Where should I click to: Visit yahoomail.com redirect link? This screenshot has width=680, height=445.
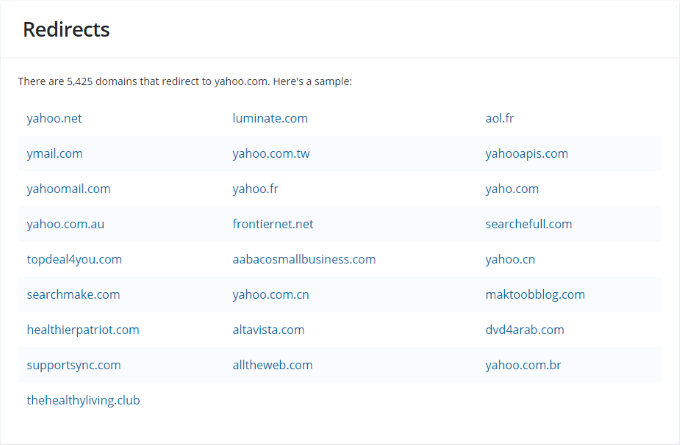(x=68, y=188)
